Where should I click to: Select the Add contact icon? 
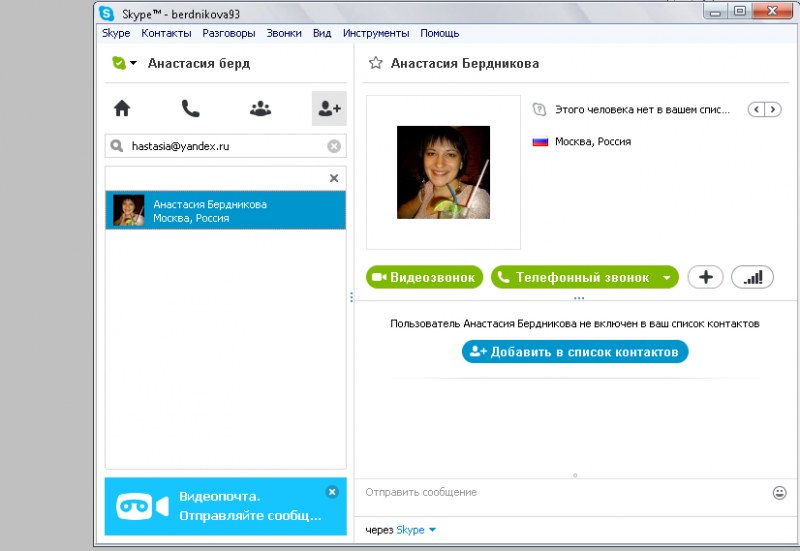[329, 108]
